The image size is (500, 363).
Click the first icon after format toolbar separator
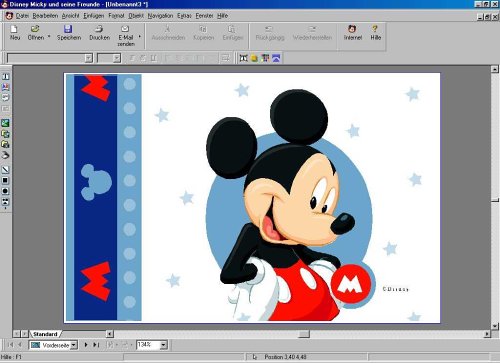point(244,58)
